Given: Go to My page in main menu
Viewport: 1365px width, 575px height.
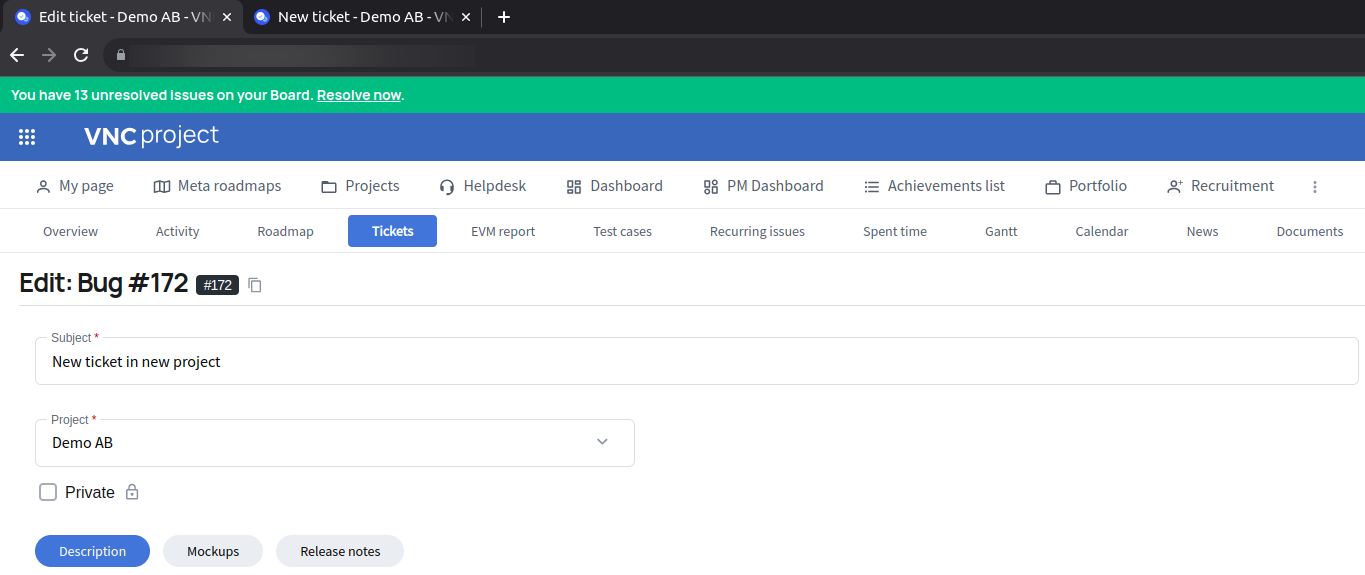Looking at the screenshot, I should point(75,186).
